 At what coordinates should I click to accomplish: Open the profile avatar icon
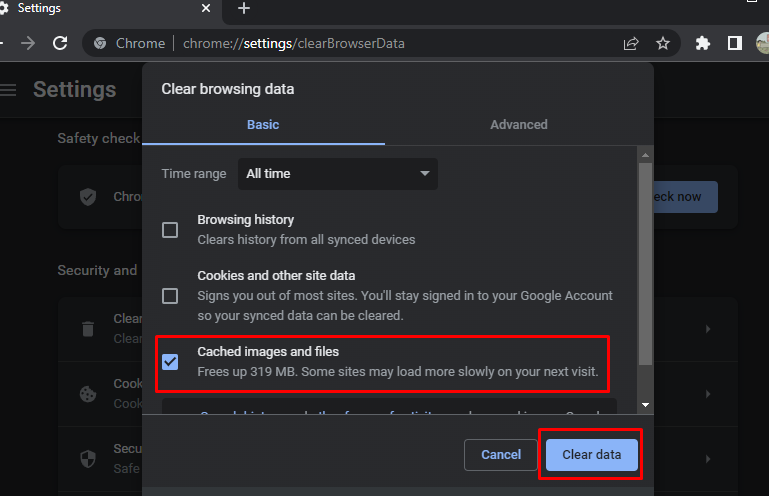click(x=763, y=43)
